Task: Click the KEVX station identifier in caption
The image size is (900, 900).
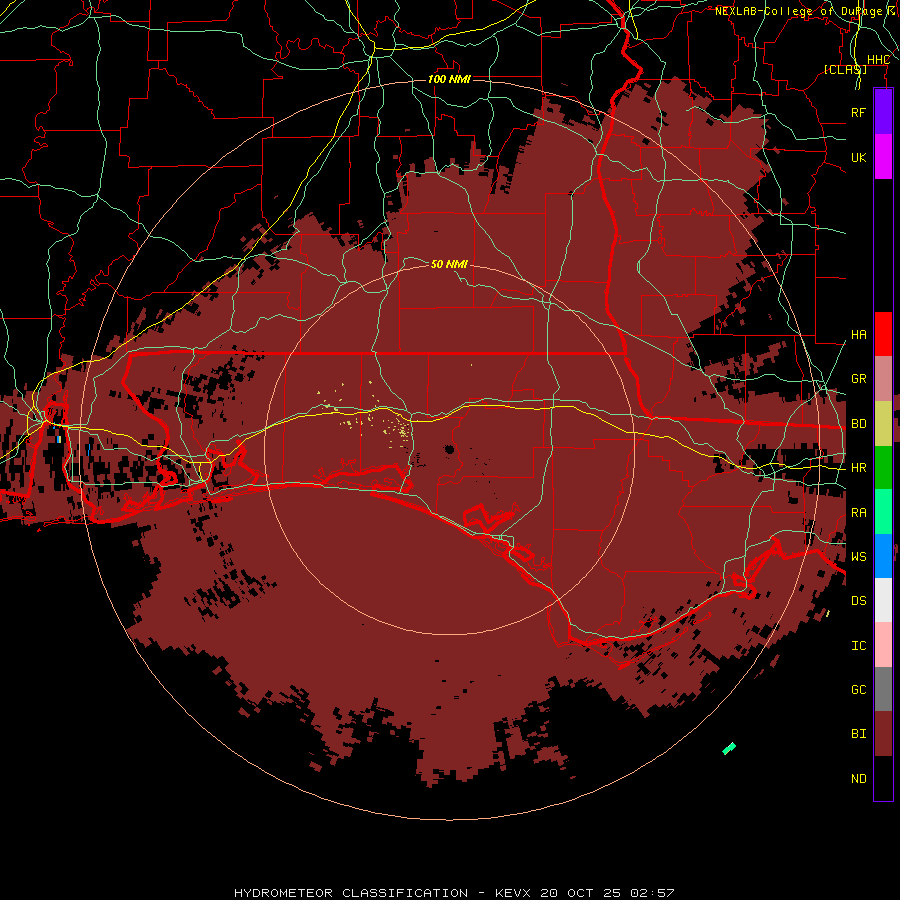Action: [x=513, y=893]
